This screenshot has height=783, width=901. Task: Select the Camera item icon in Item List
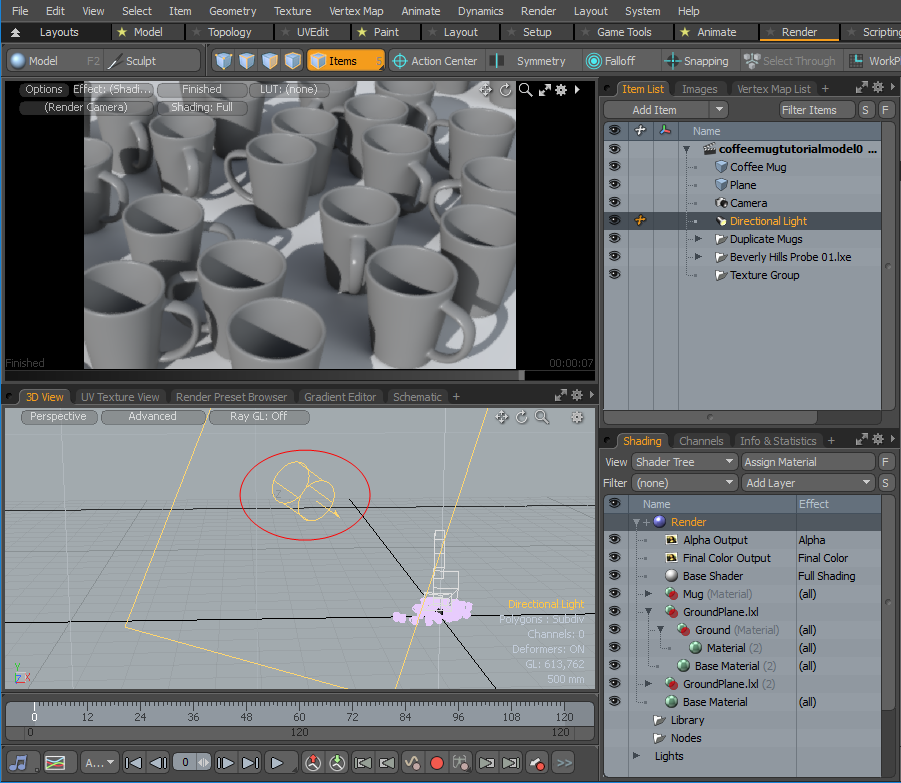[x=721, y=203]
